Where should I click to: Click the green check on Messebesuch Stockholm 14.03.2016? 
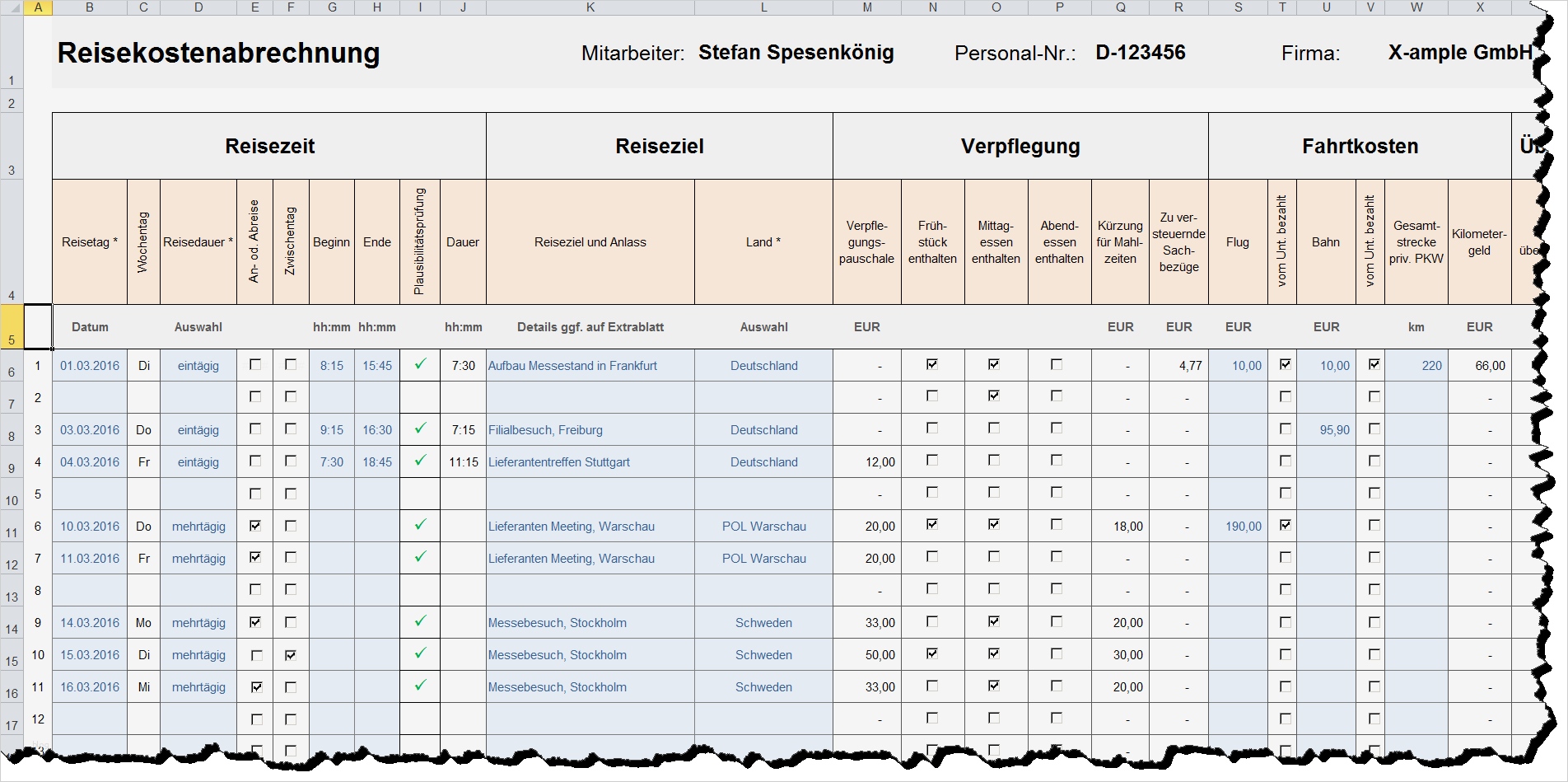[x=420, y=622]
